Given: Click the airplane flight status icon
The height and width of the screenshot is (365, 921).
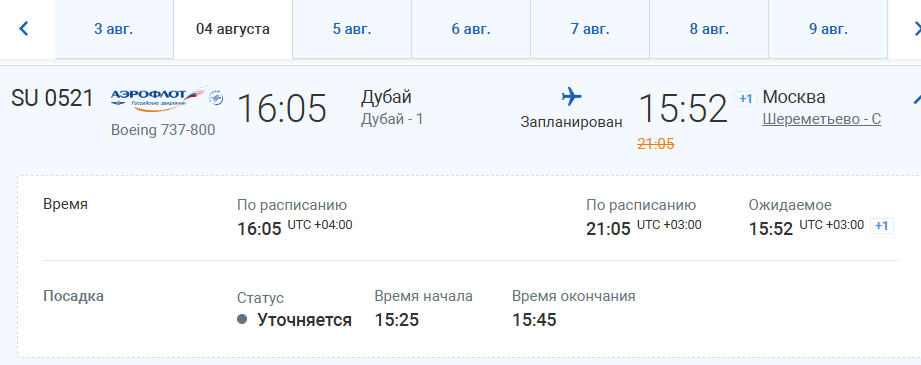Looking at the screenshot, I should click(x=571, y=96).
